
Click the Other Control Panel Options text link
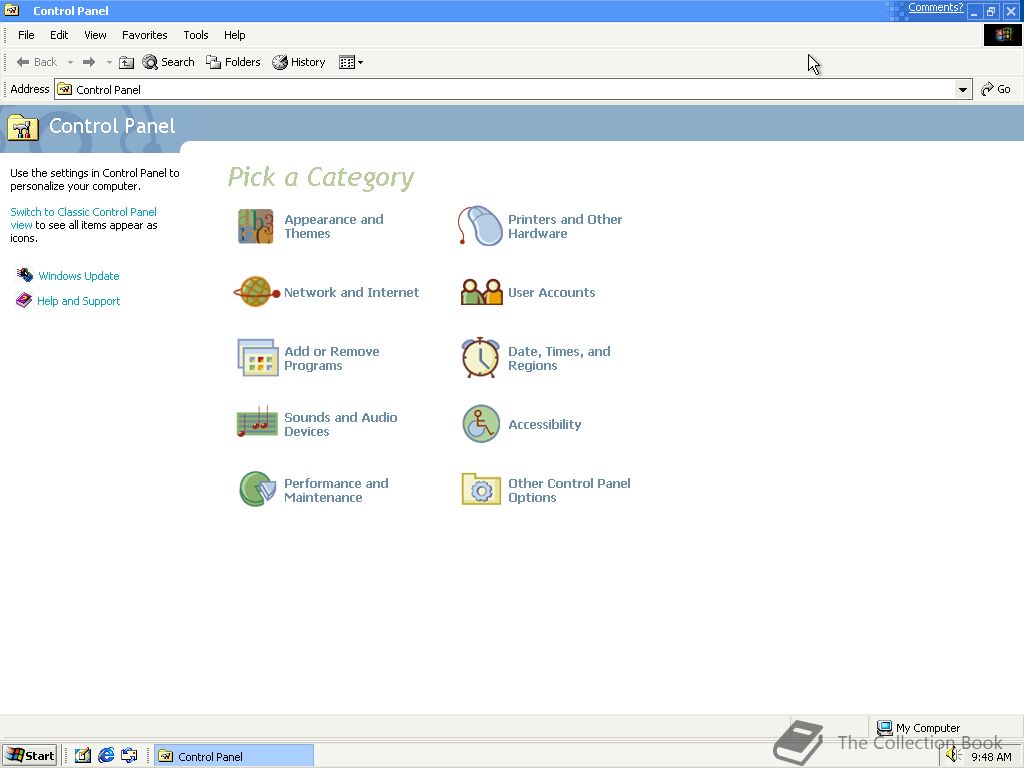(569, 490)
